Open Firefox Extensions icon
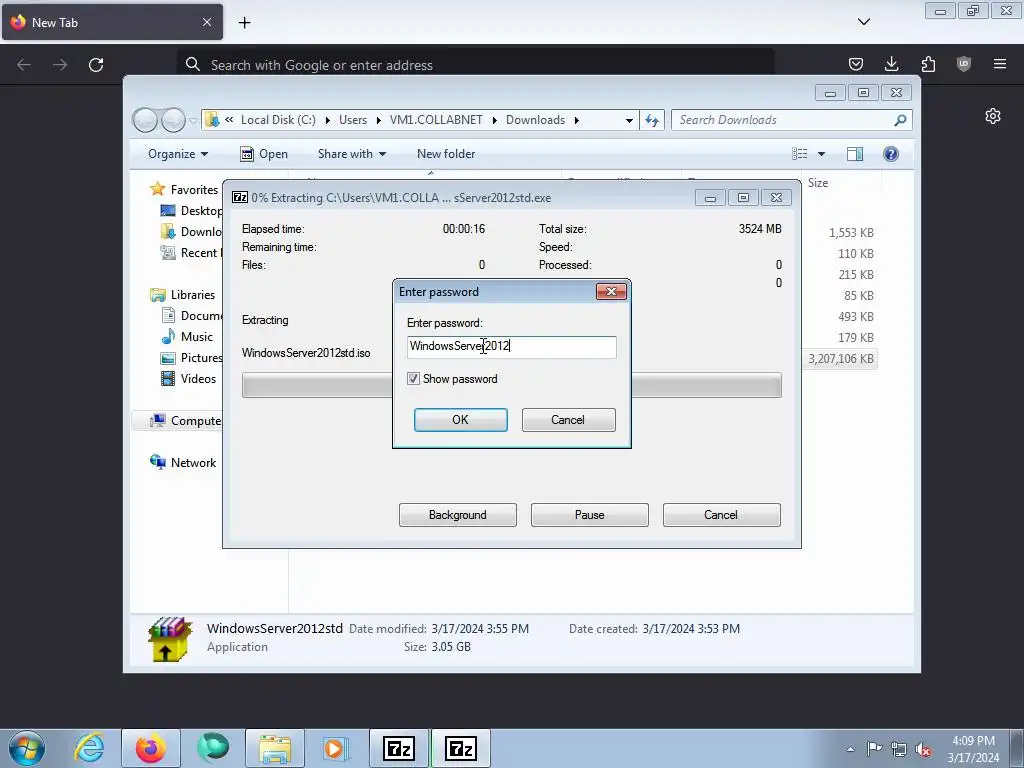The image size is (1024, 768). 928,64
